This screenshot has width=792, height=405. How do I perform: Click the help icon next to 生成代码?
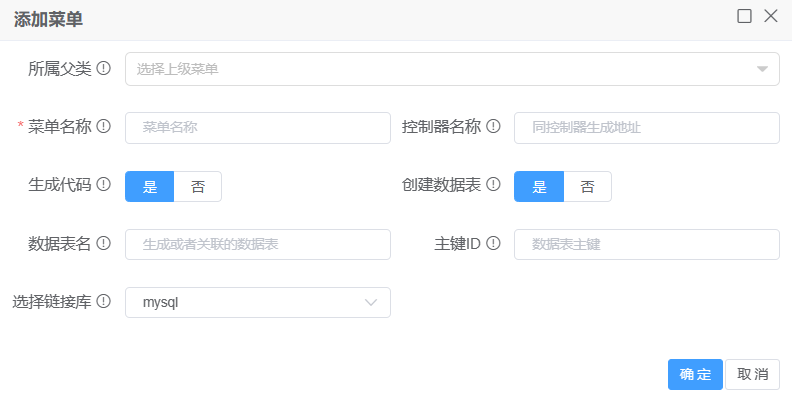pos(103,185)
